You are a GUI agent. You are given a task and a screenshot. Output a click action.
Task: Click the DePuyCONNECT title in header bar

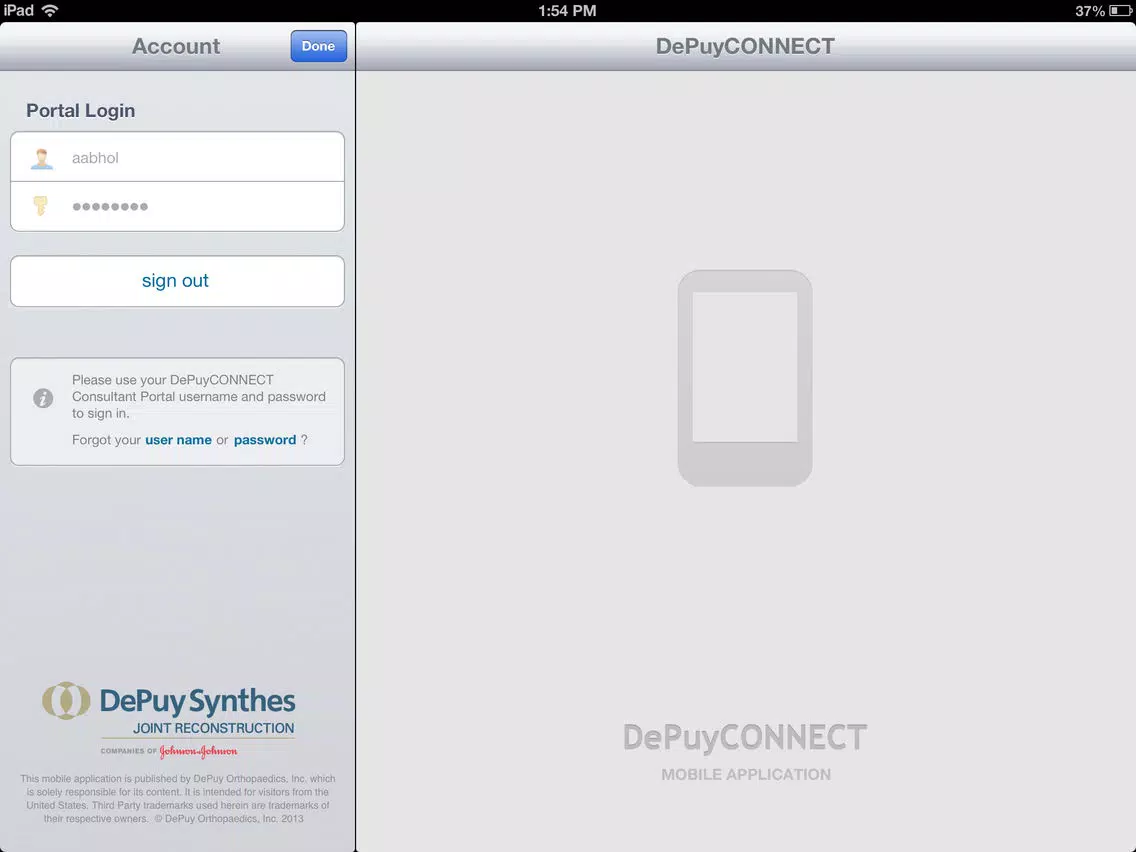pos(745,46)
